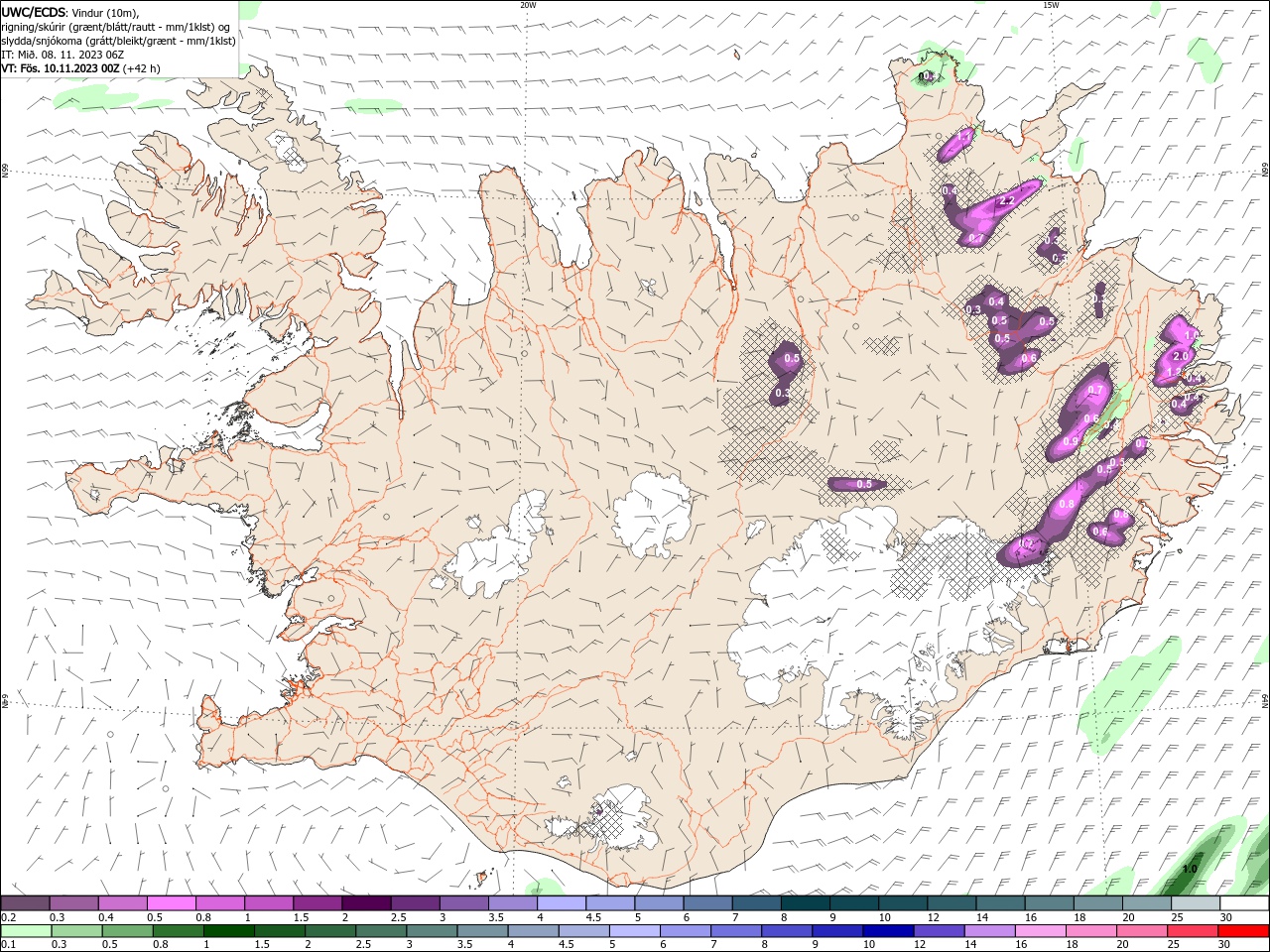Click the 30 label under the red swatch

[x=1226, y=945]
